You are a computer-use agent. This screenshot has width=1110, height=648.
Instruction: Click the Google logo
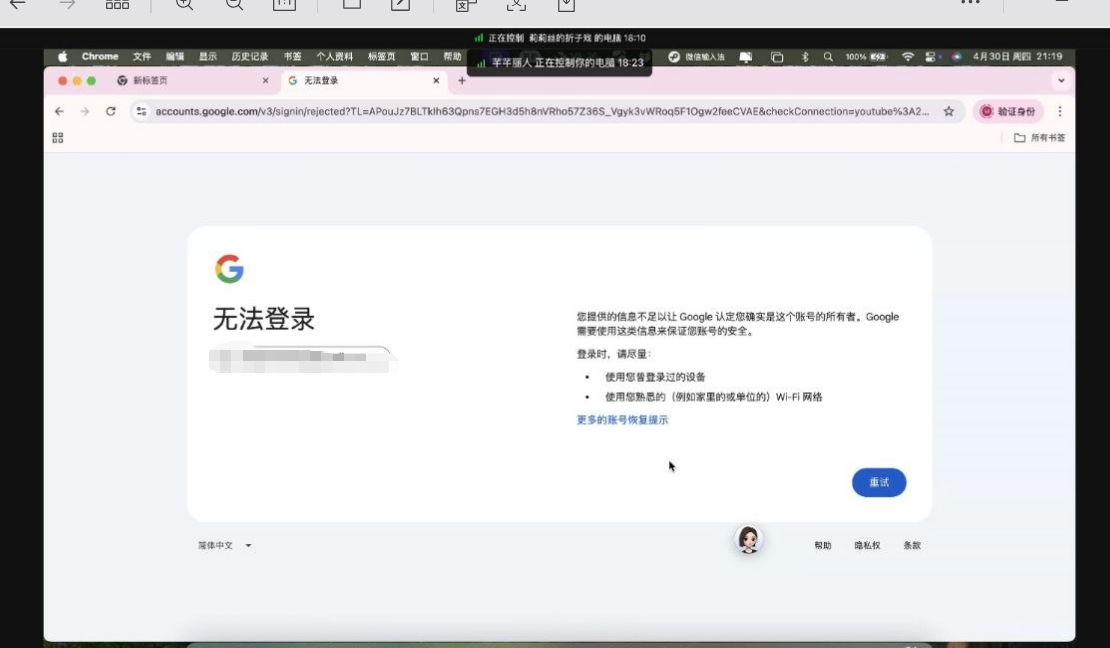point(229,269)
